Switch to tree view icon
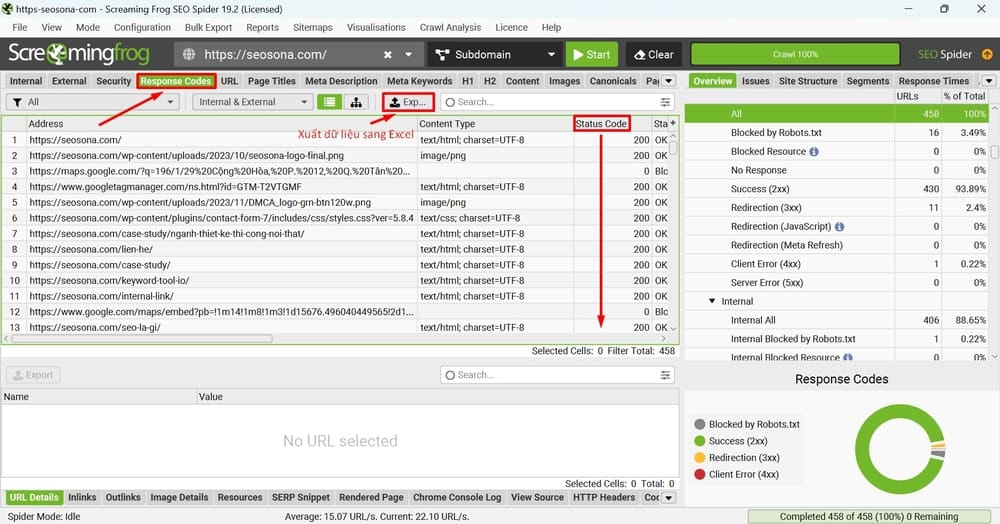Image resolution: width=1000 pixels, height=524 pixels. tap(355, 102)
